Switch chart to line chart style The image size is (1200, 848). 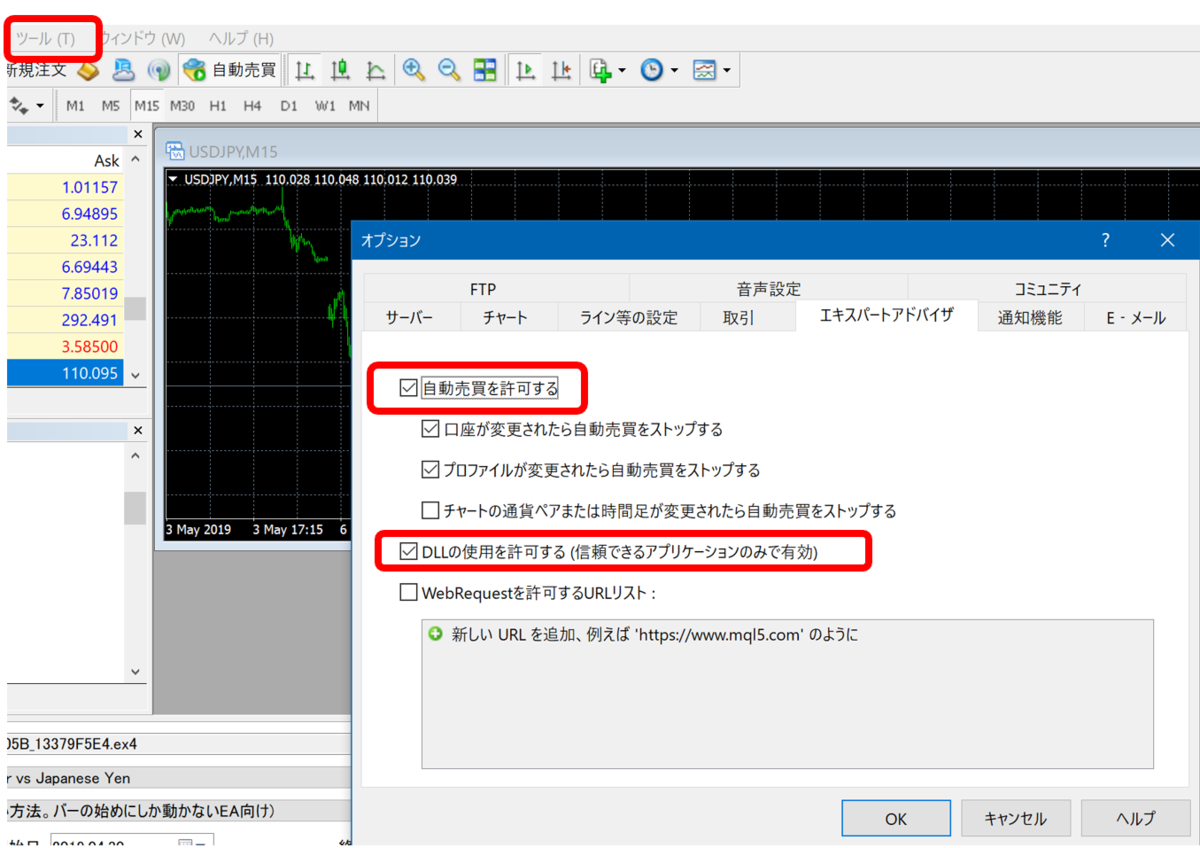(x=375, y=71)
